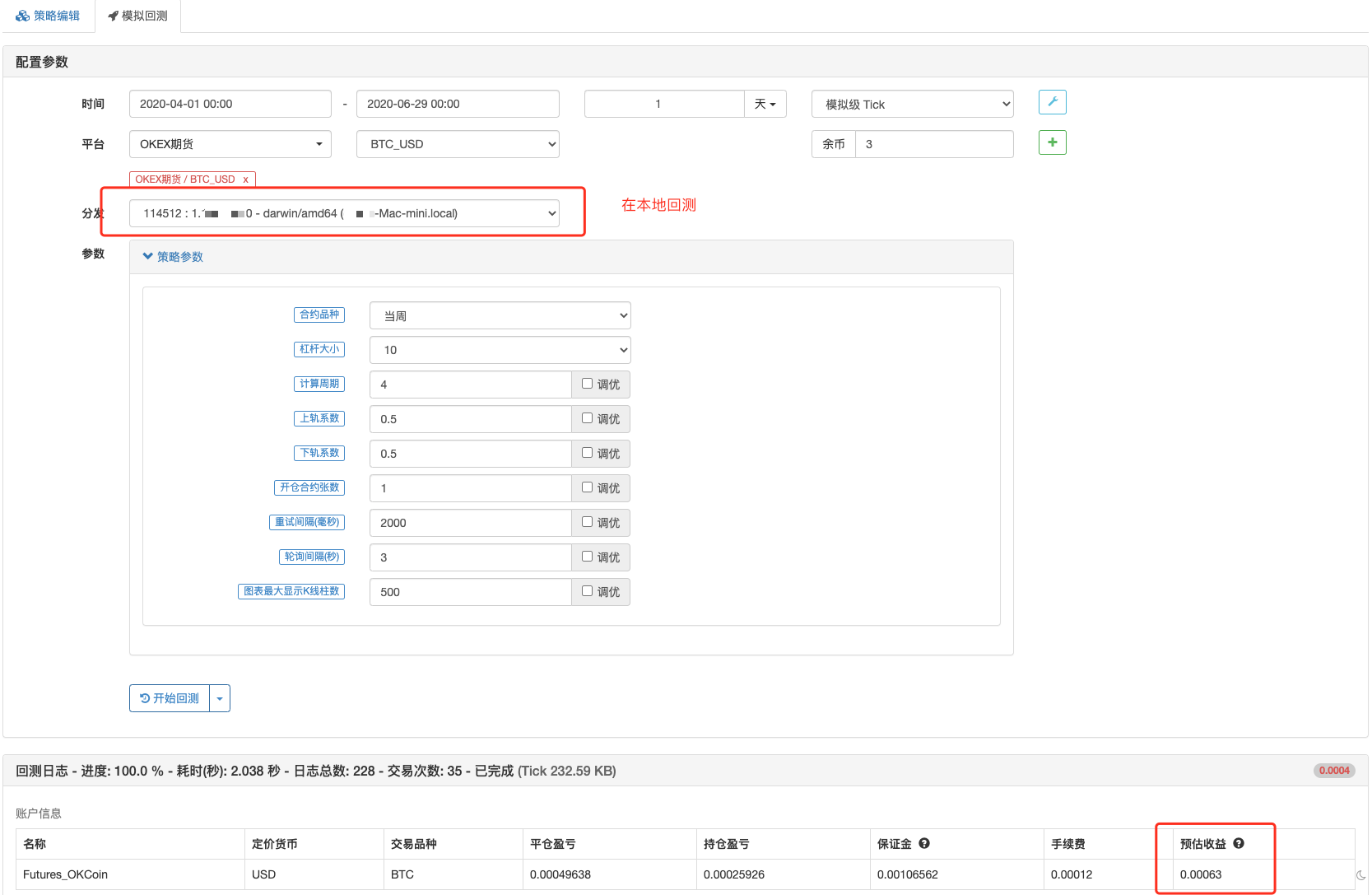Image resolution: width=1372 pixels, height=895 pixels.
Task: Expand the 开始回测 split-button arrow
Action: 220,697
